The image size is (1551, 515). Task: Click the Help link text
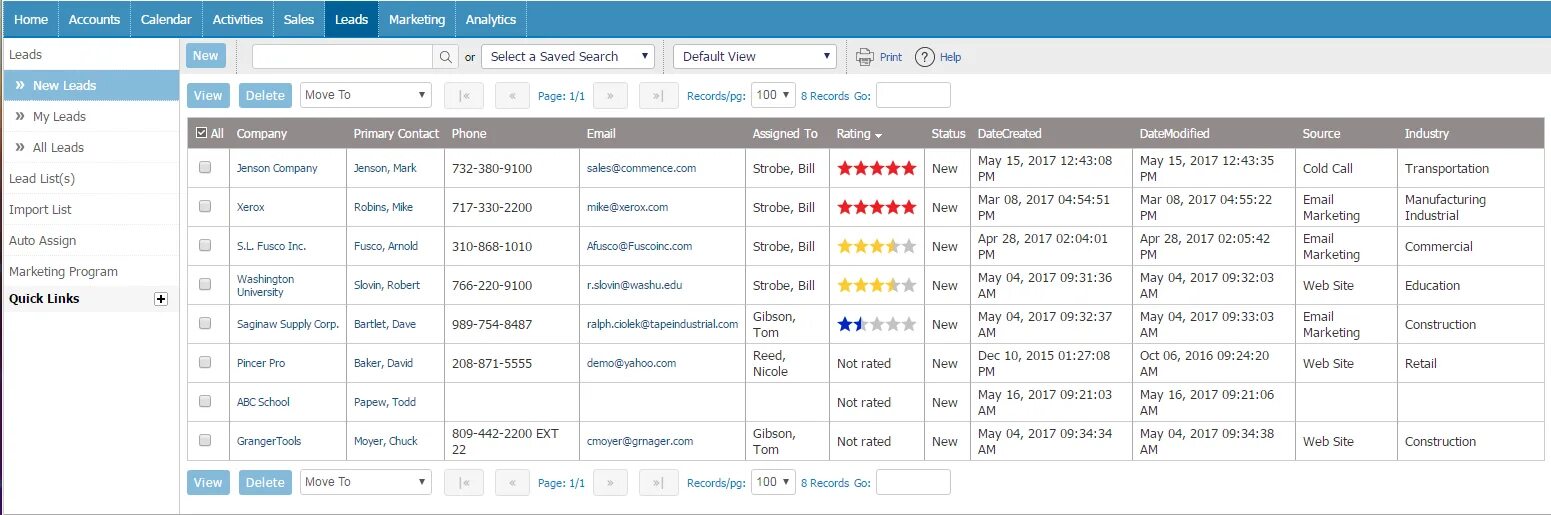pos(950,57)
